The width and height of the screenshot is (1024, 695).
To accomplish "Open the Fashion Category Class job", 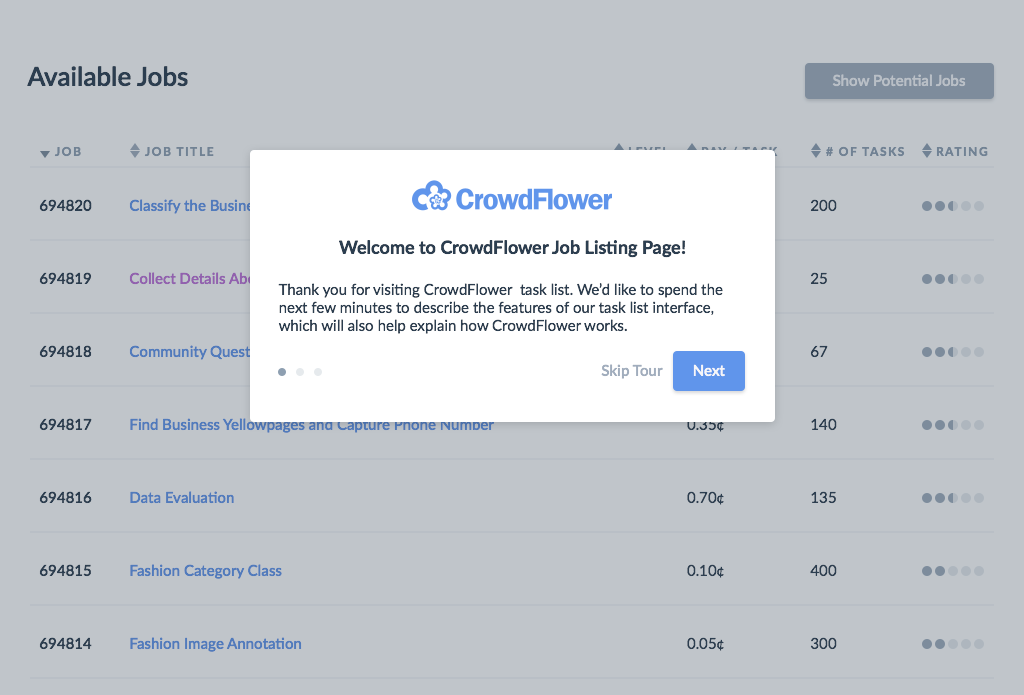I will coord(205,571).
